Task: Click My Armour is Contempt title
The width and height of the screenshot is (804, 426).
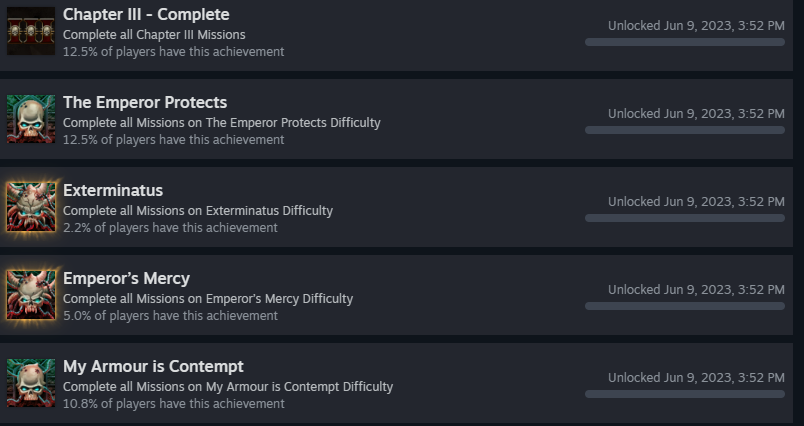Action: tap(153, 367)
